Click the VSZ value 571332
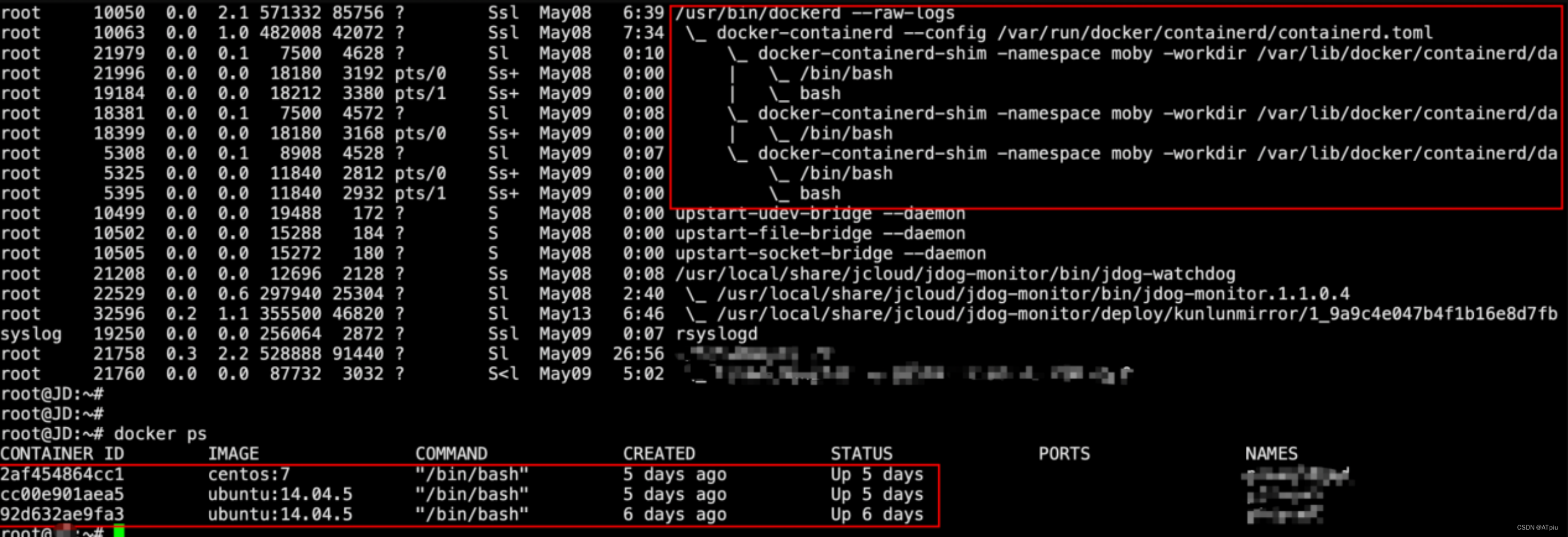The height and width of the screenshot is (537, 1568). [x=290, y=12]
